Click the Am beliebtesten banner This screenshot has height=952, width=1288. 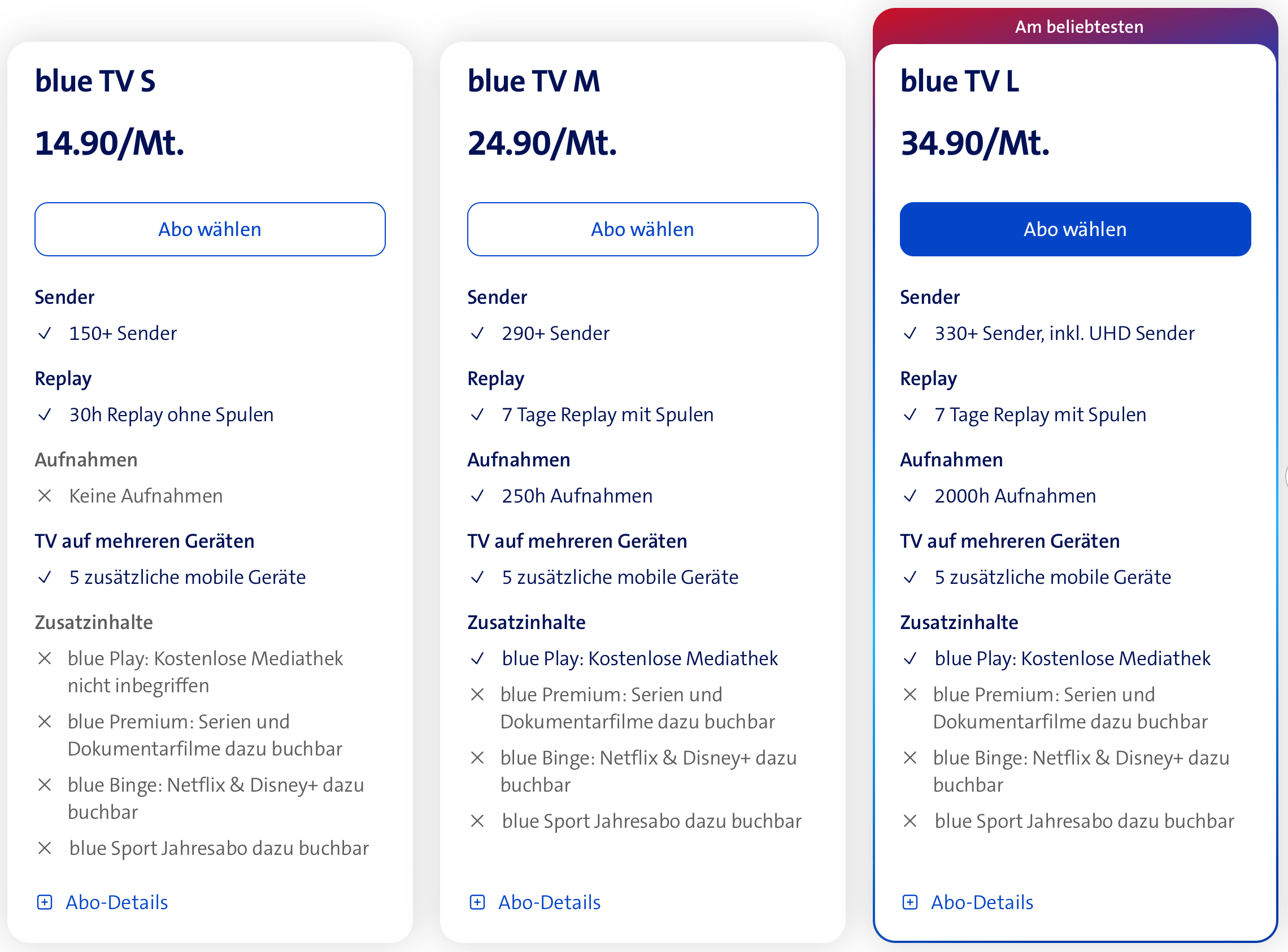(x=1079, y=26)
